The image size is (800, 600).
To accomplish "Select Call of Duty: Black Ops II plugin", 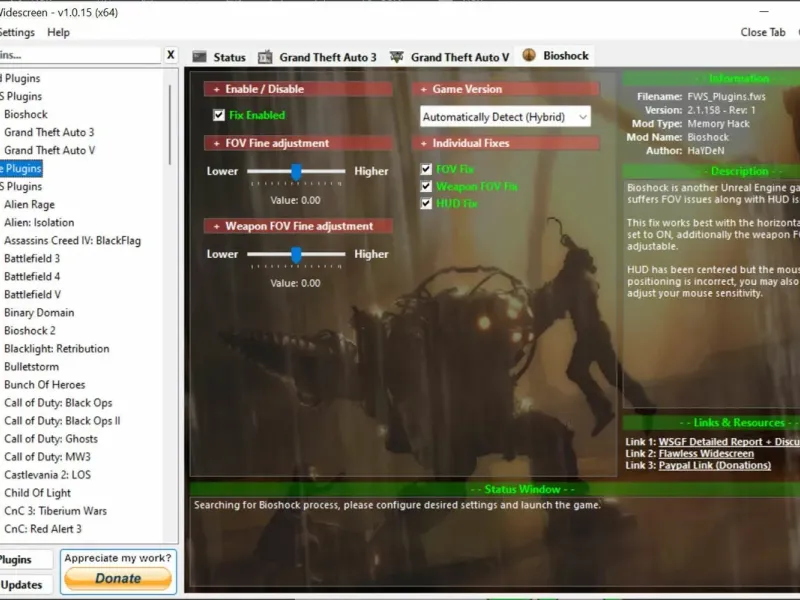I will (x=62, y=421).
